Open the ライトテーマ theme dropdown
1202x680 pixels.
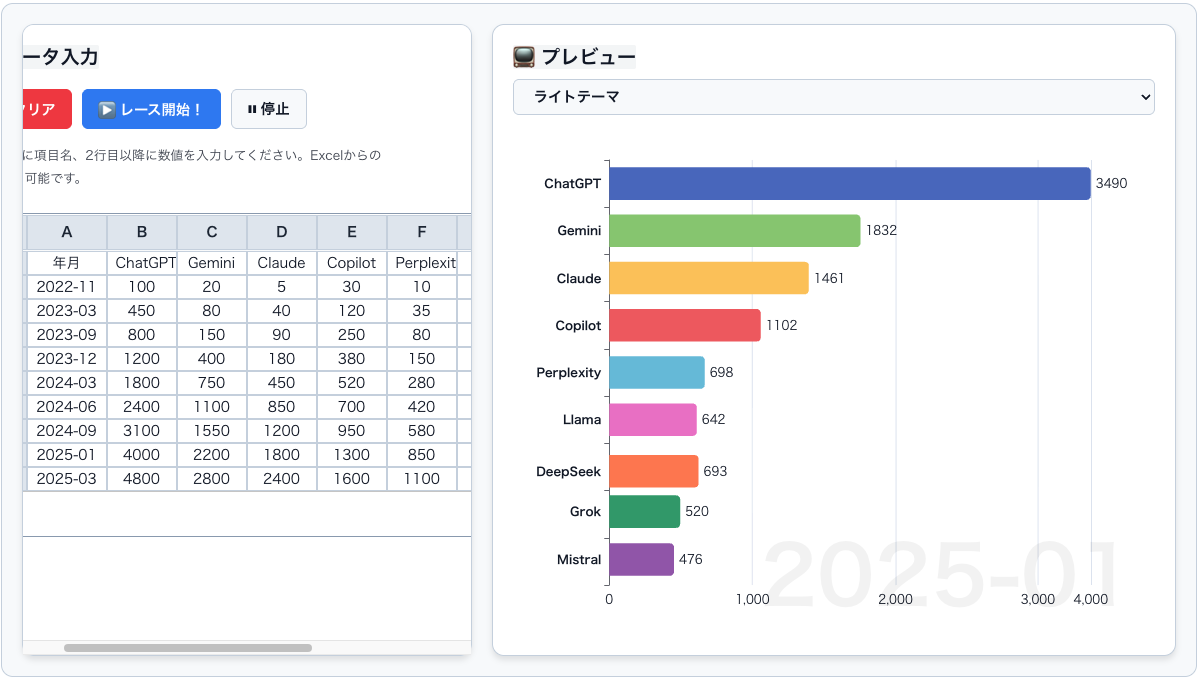833,97
